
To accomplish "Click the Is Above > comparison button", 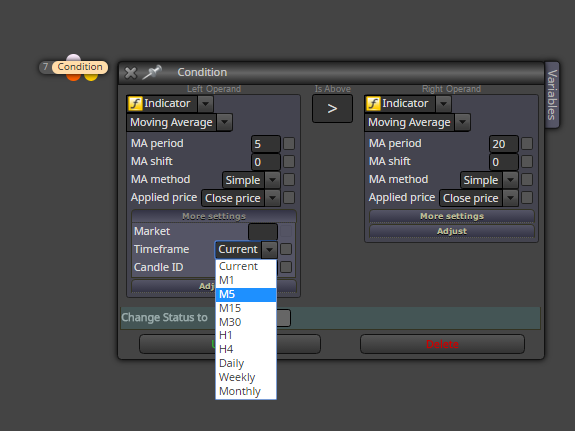I will point(332,109).
